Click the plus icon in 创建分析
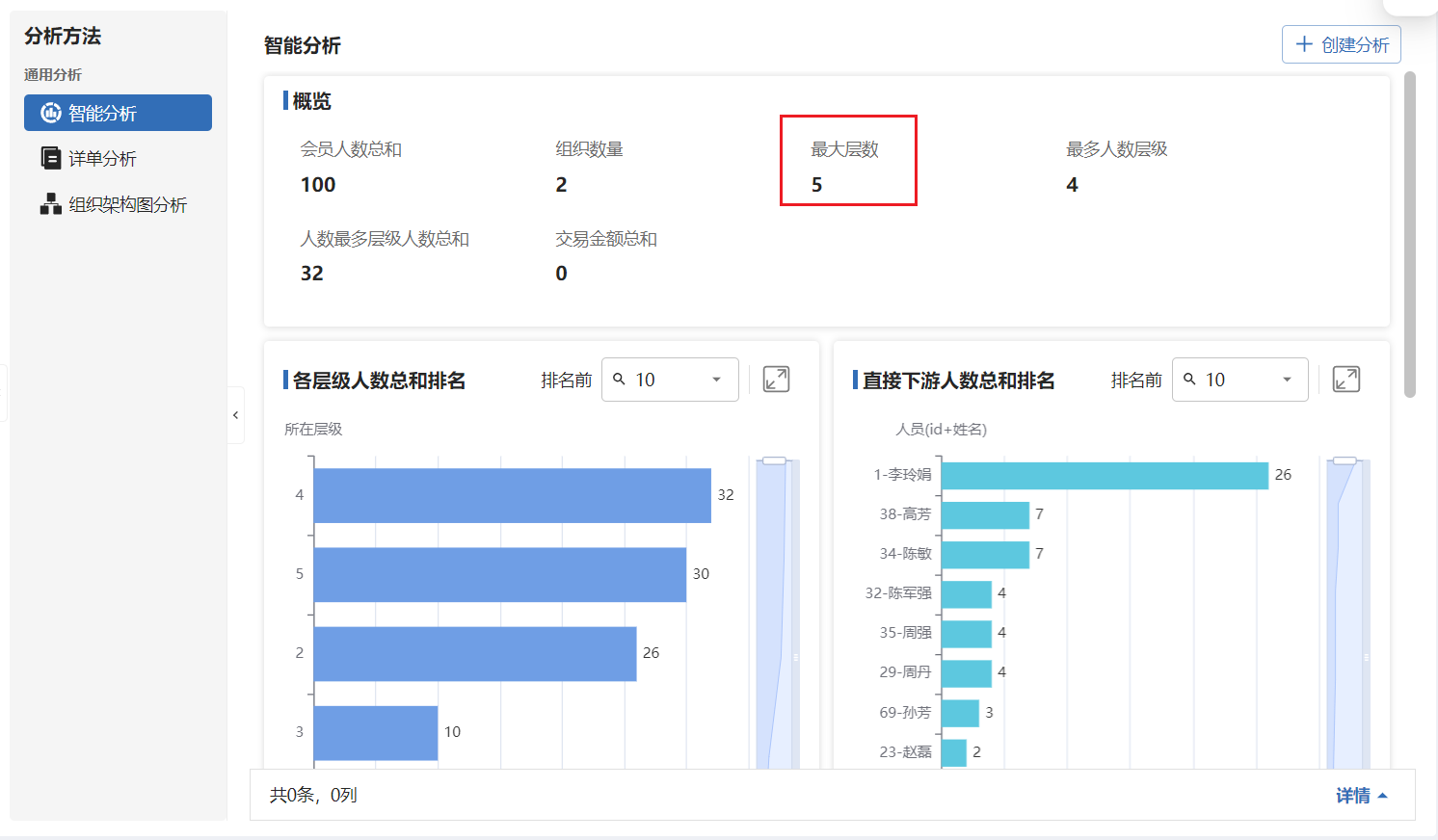Screen dimensions: 1438x840 coord(1304,44)
